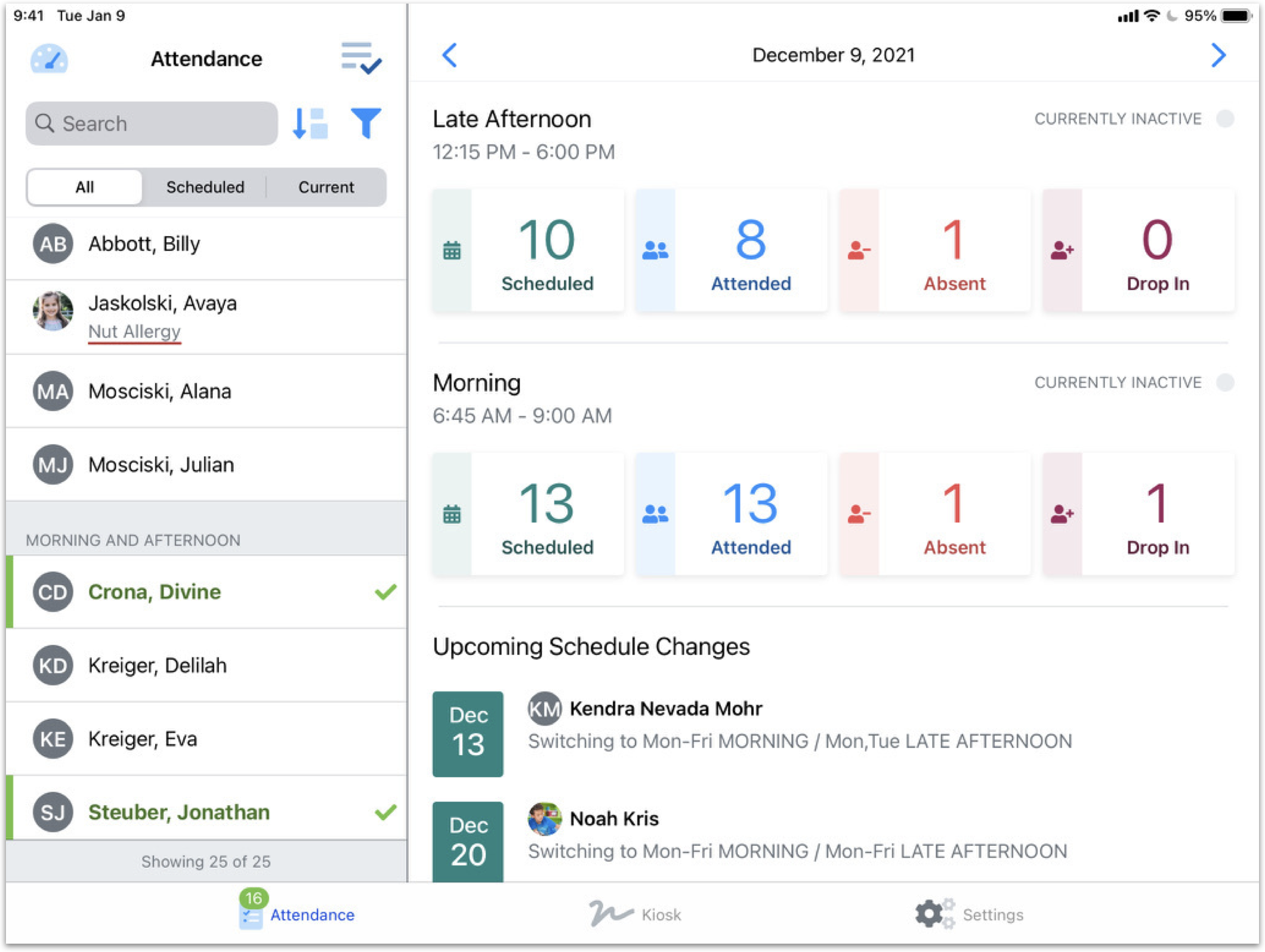Image resolution: width=1265 pixels, height=952 pixels.
Task: Tap the bulk check-in list icon
Action: (x=360, y=58)
